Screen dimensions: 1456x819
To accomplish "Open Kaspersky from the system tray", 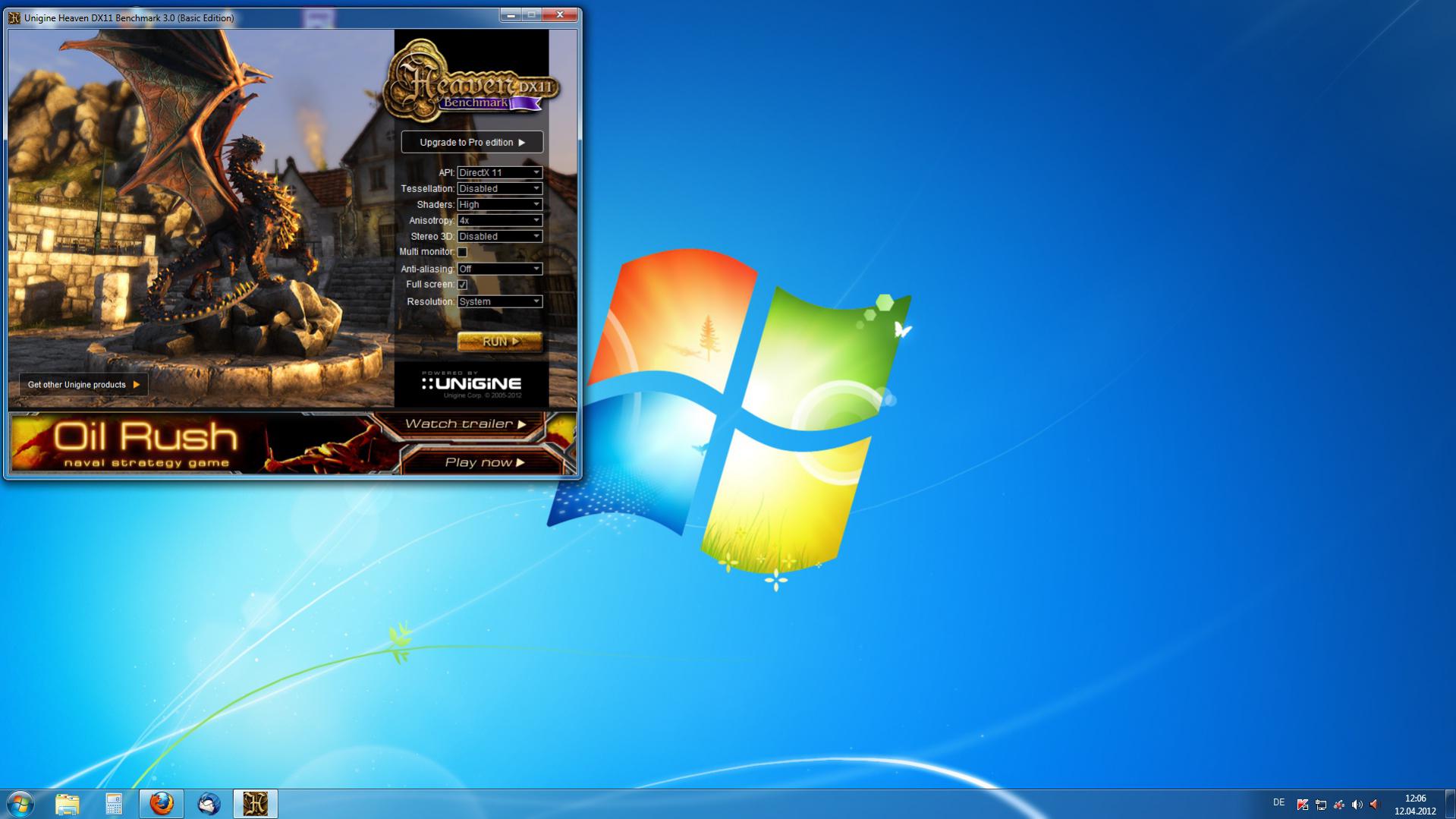I will coord(1303,805).
